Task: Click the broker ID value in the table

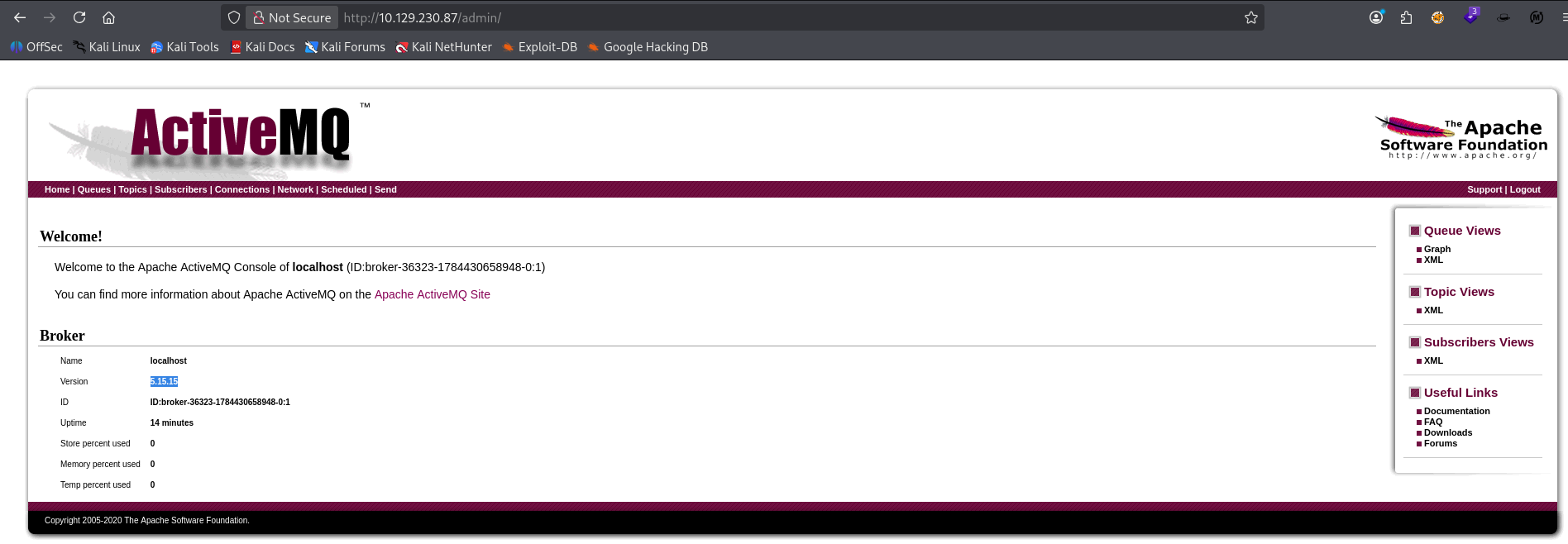Action: tap(220, 402)
